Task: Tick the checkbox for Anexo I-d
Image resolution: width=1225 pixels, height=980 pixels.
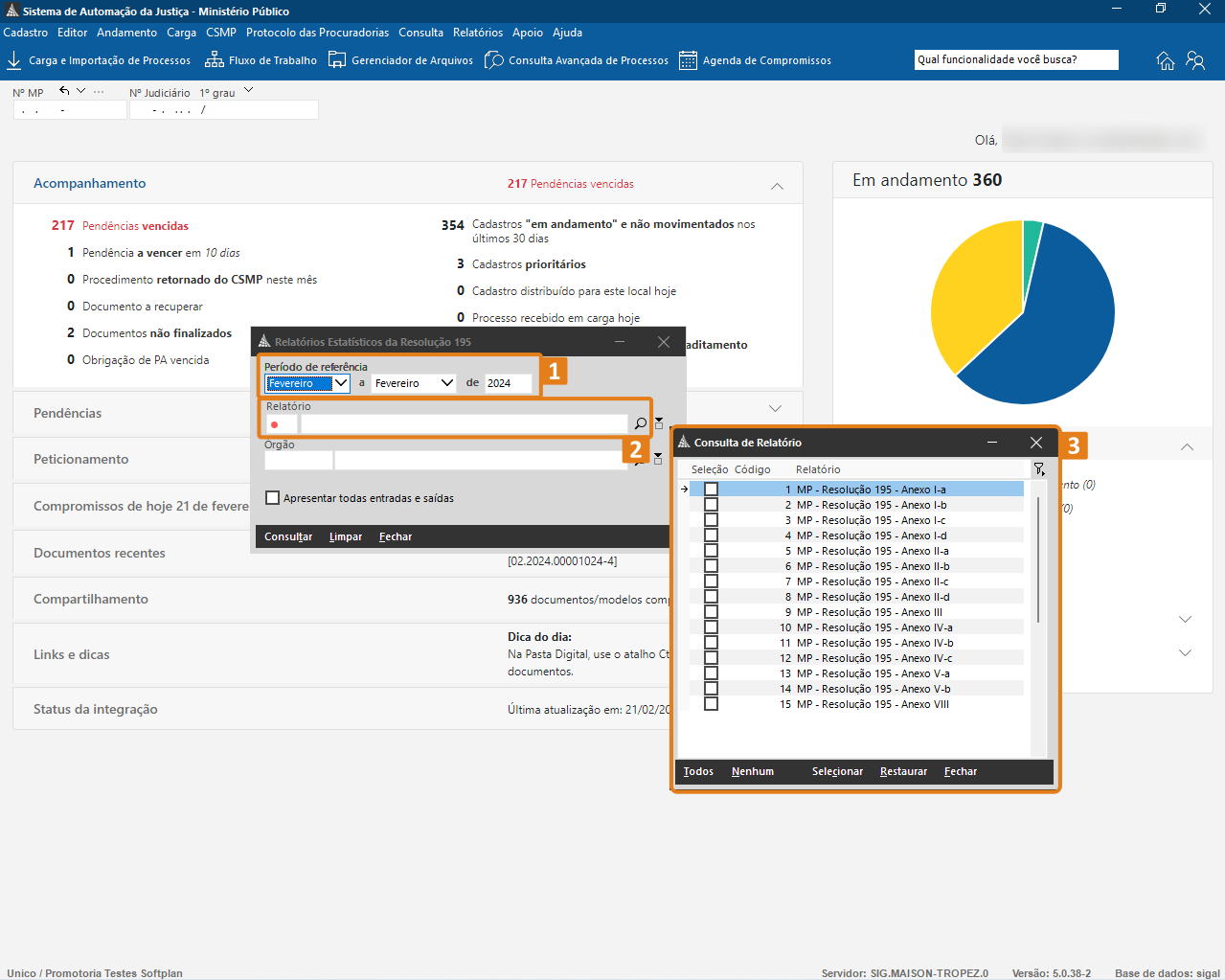Action: (x=711, y=536)
